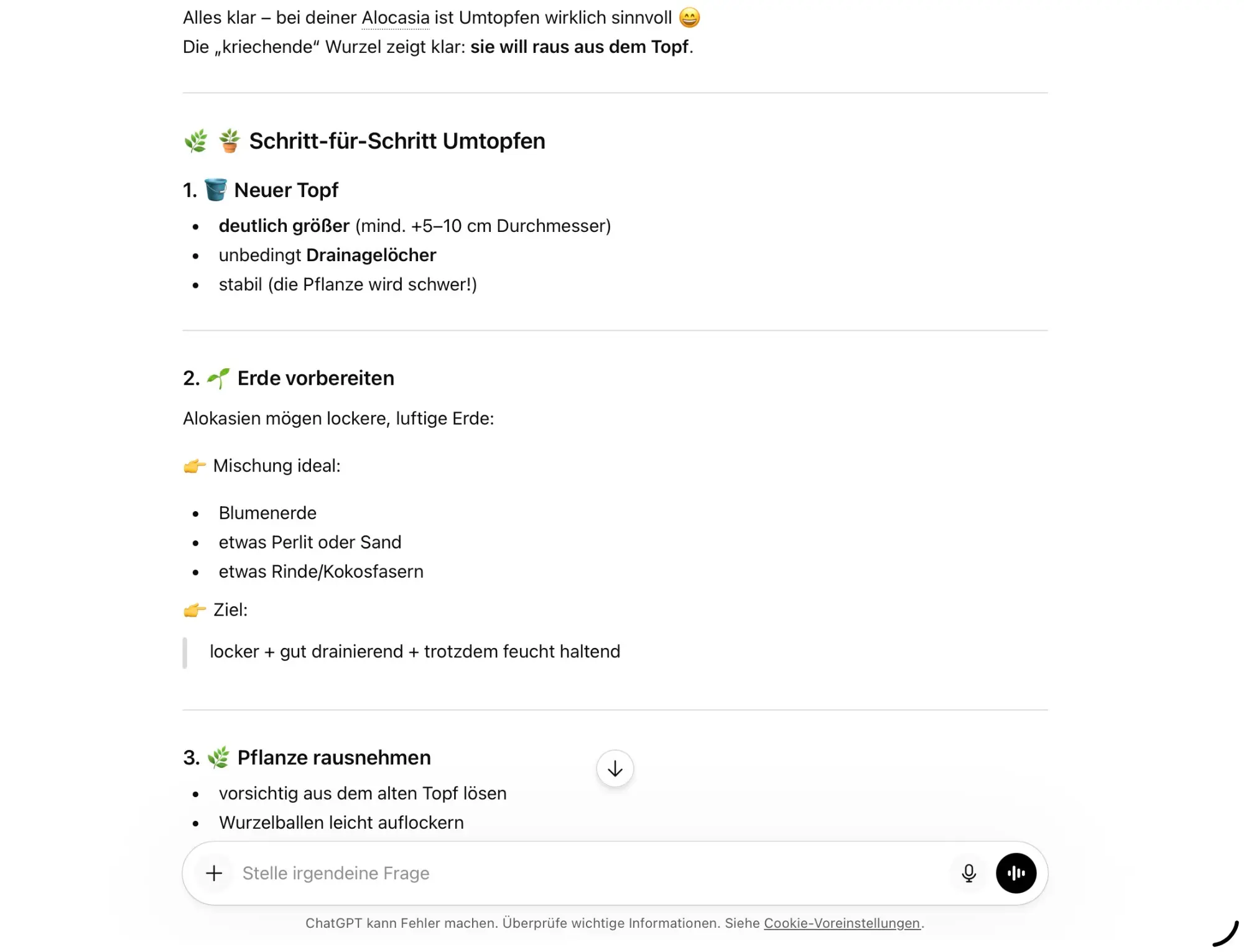Click the seedling emoji before 'Erde vorbereiten'

tap(218, 378)
